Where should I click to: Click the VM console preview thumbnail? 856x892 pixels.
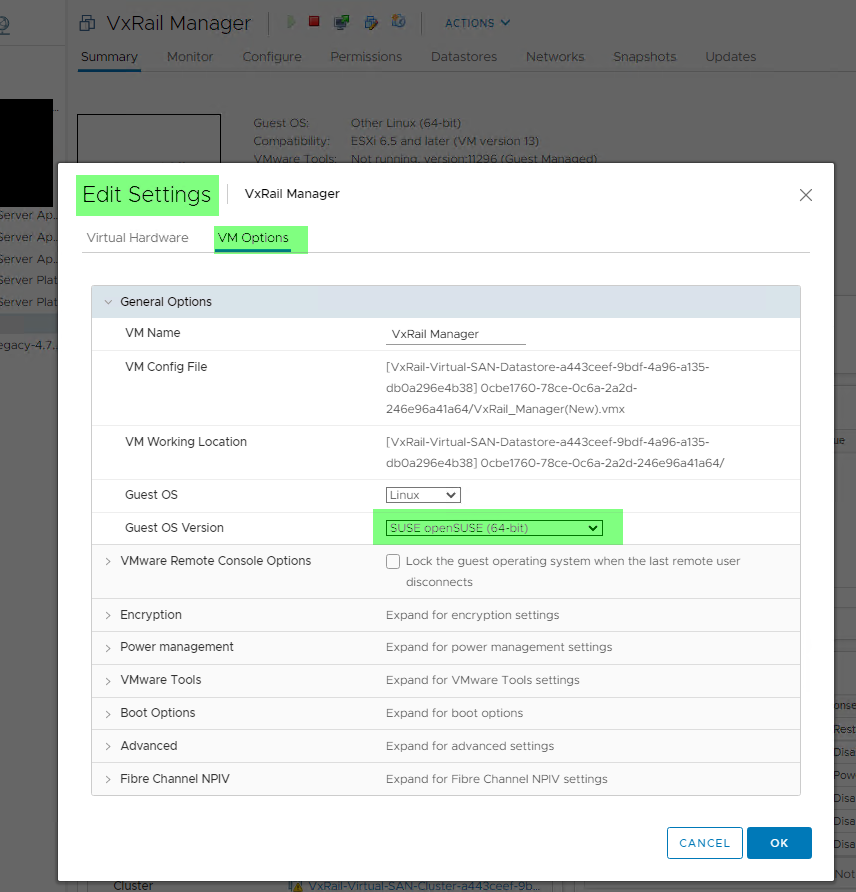[149, 139]
